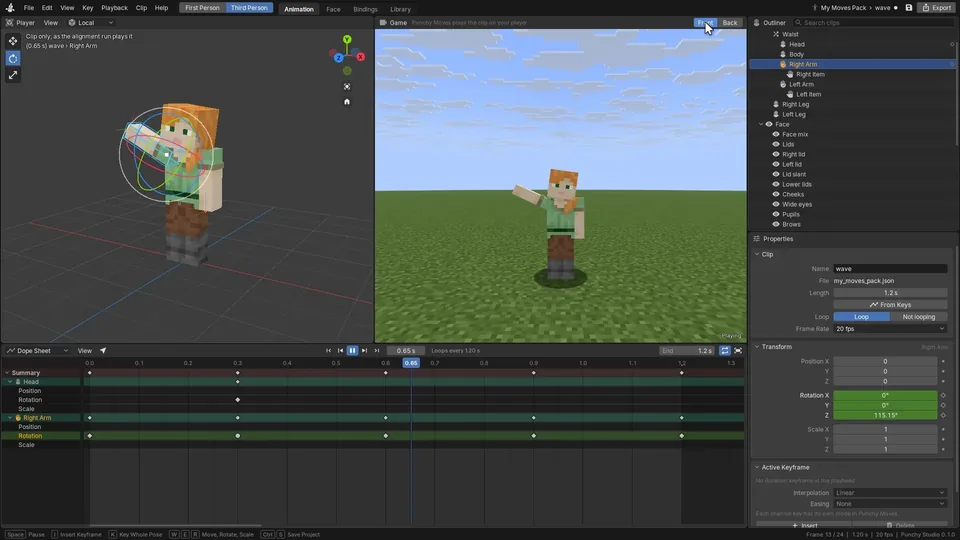The width and height of the screenshot is (960, 540).
Task: Click the red X axis on gizmo
Action: point(361,57)
